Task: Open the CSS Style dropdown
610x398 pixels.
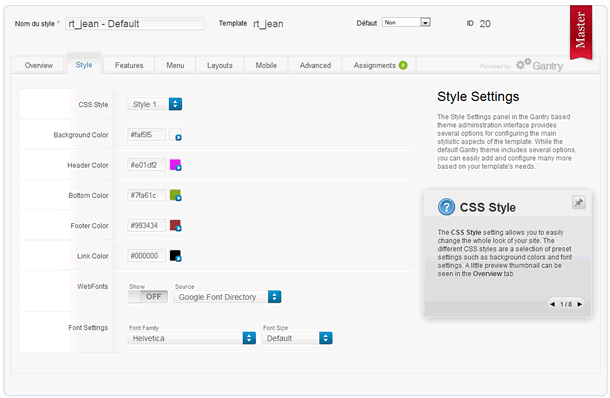Action: [x=154, y=104]
